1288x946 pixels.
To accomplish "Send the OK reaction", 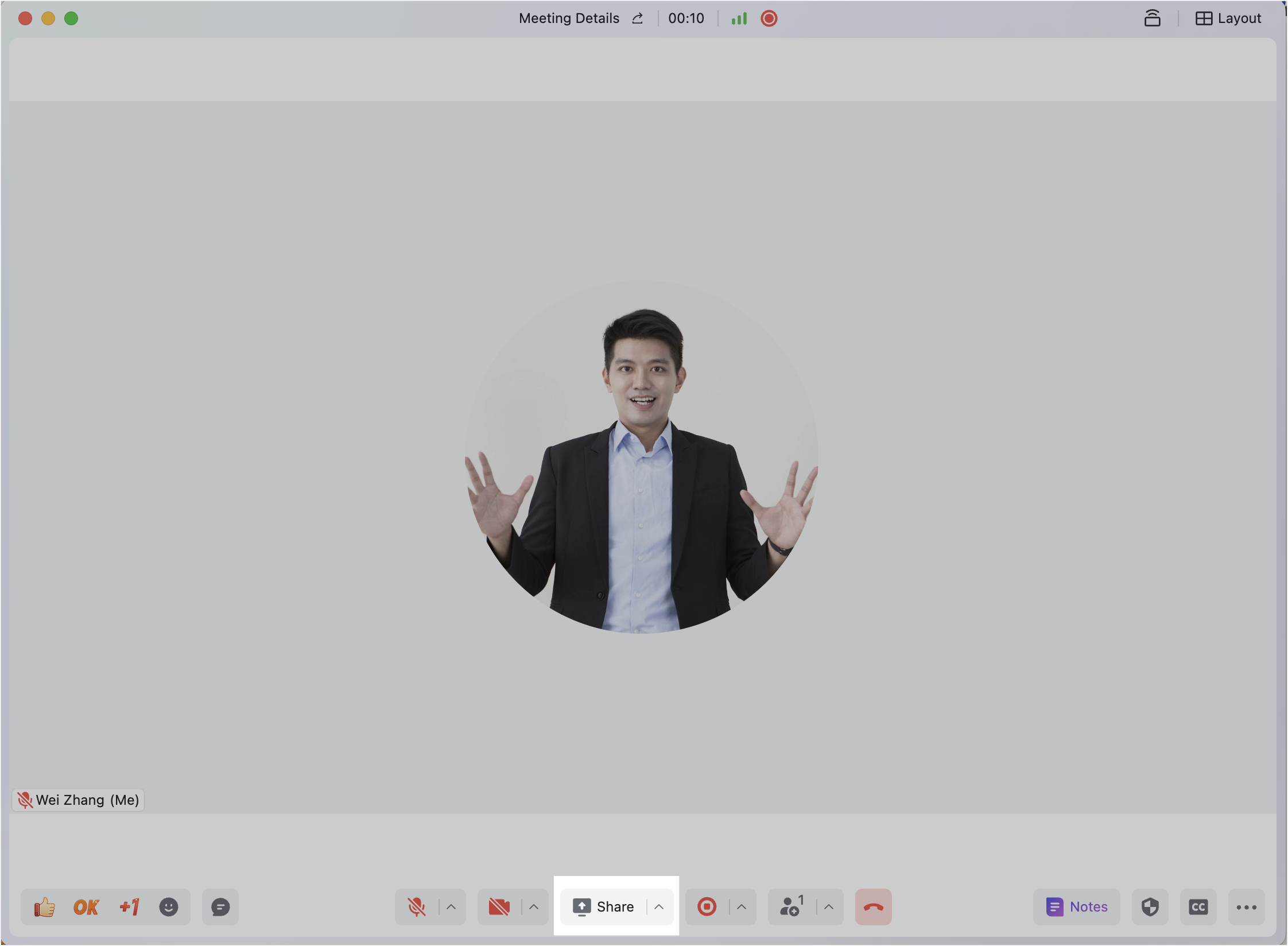I will (x=86, y=907).
